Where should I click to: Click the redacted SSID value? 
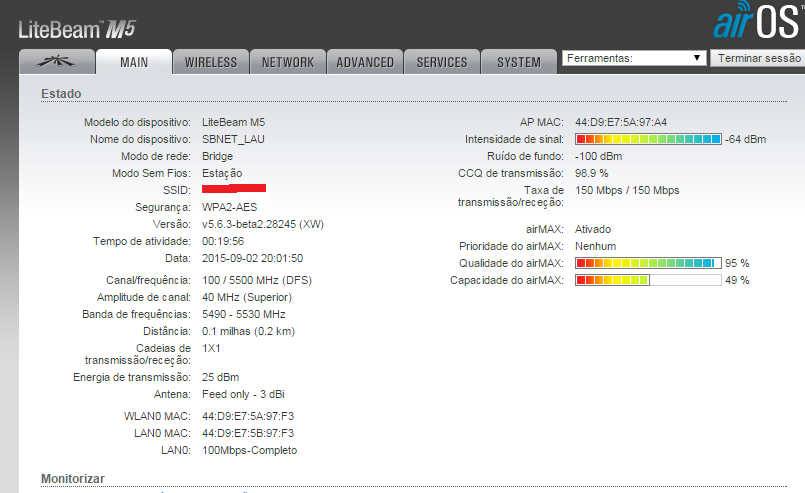[234, 188]
